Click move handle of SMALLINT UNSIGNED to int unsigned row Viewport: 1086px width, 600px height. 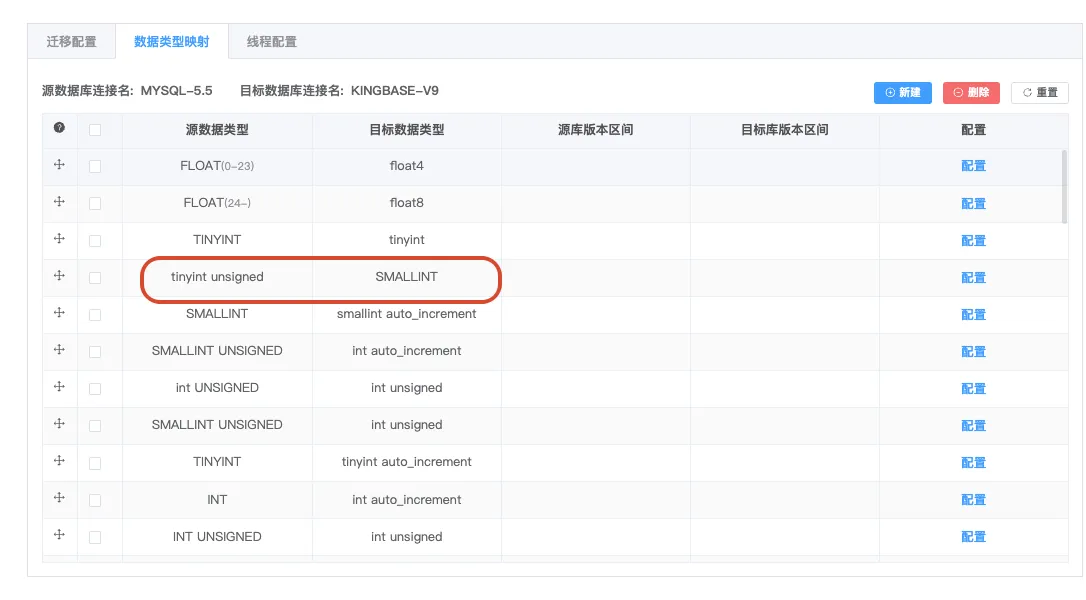click(x=60, y=424)
